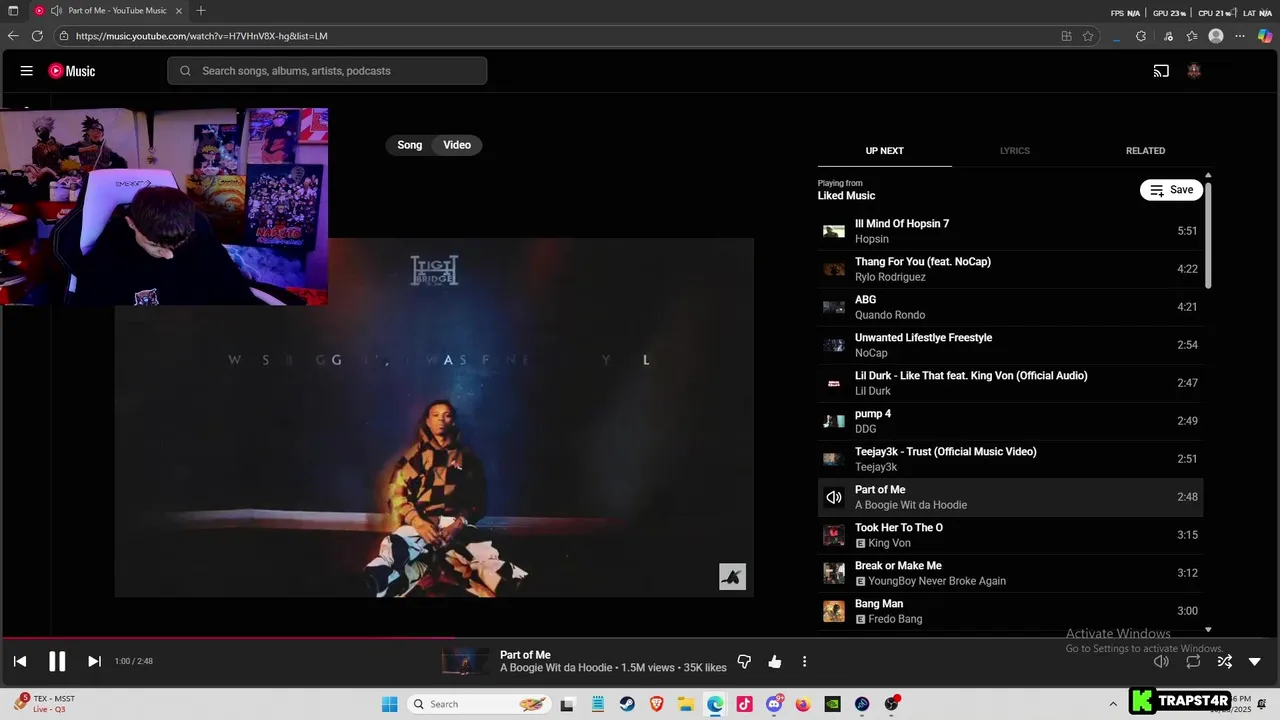Open File Explorer from the taskbar

(x=686, y=704)
